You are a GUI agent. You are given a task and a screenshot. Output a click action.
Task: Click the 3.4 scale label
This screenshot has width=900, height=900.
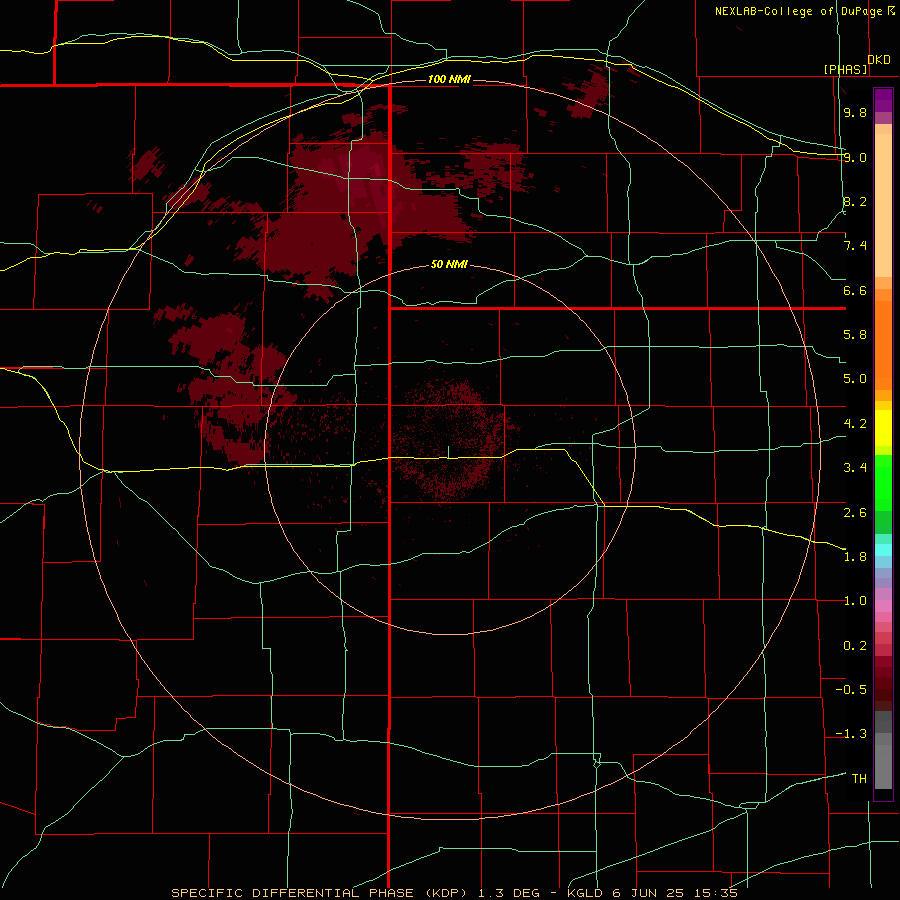[855, 468]
